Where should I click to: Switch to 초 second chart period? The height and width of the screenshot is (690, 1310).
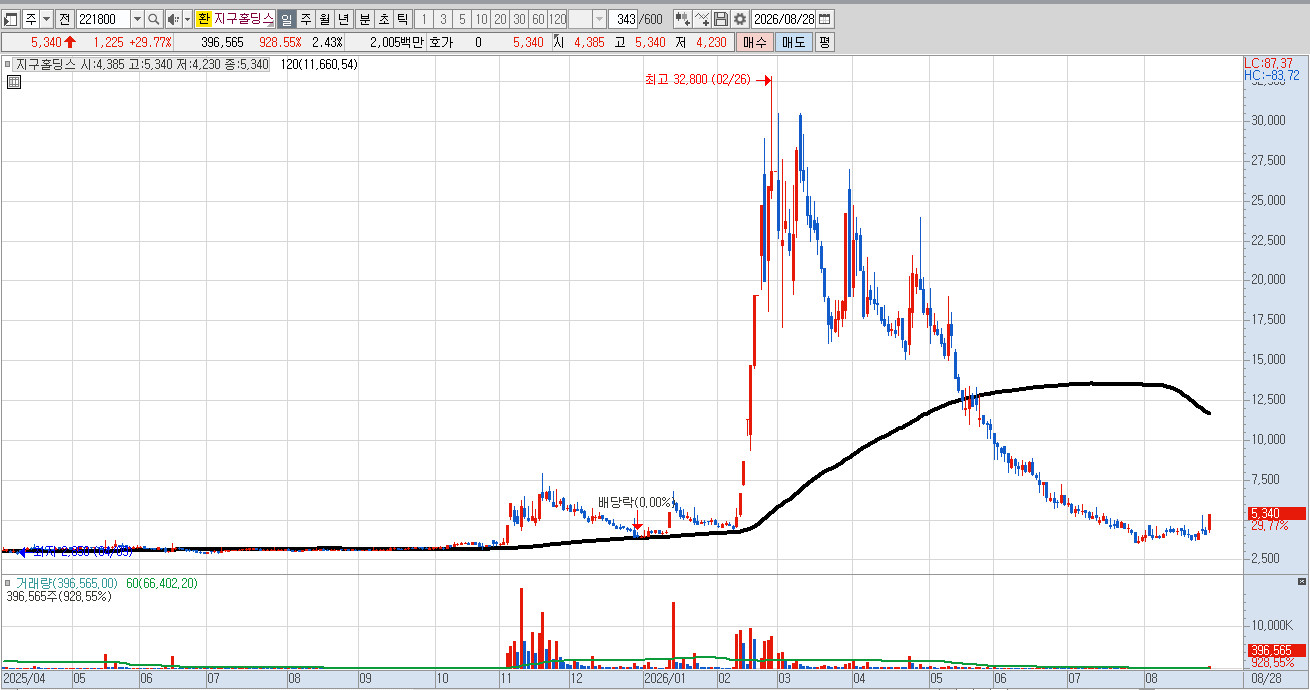(x=384, y=19)
